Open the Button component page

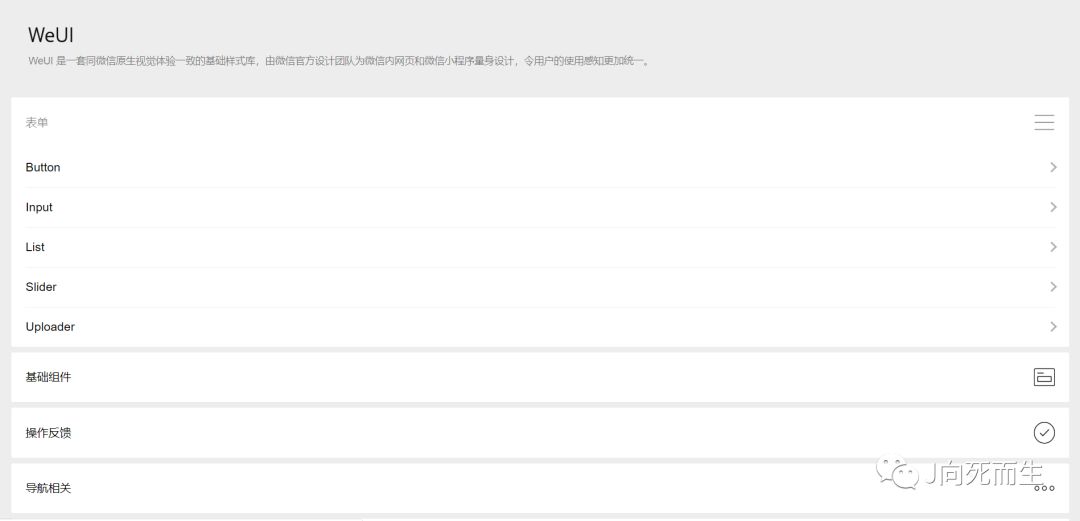pyautogui.click(x=540, y=167)
